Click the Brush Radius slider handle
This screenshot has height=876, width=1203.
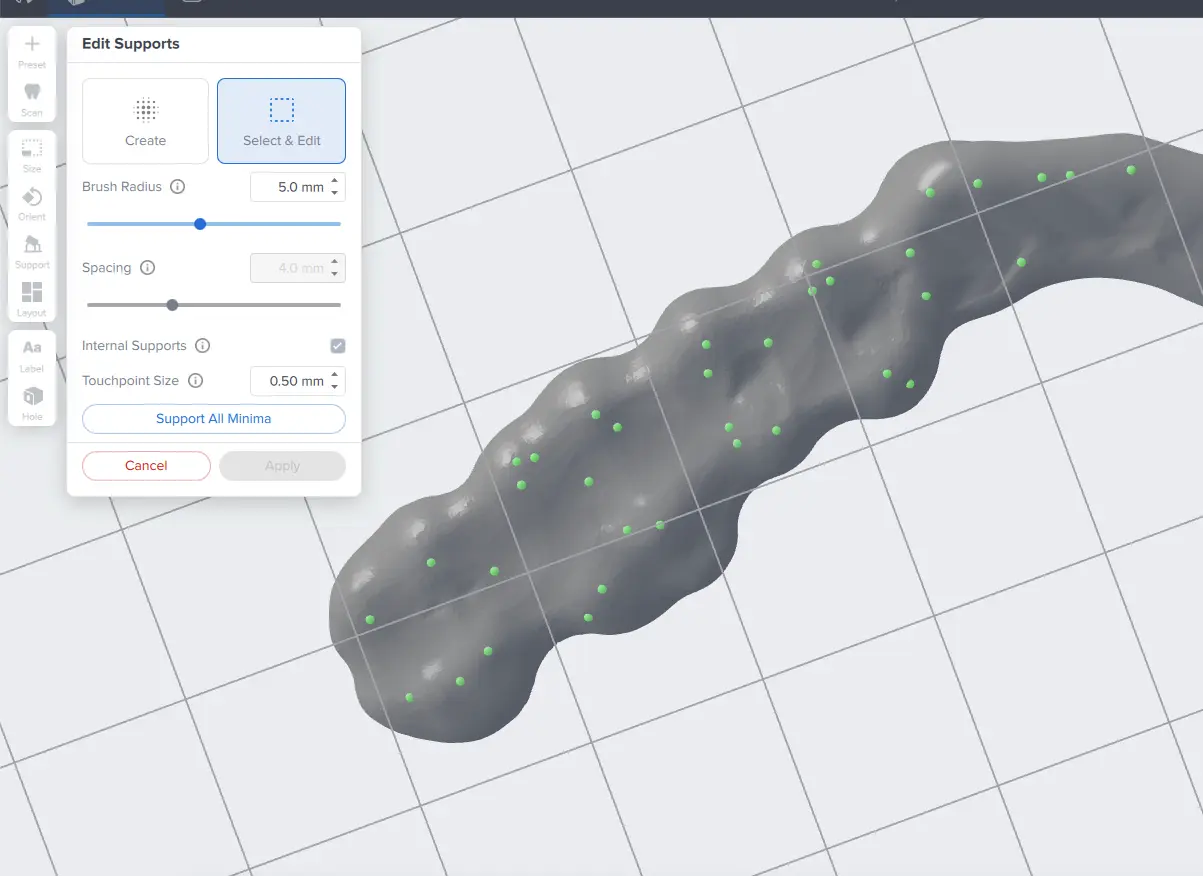(200, 224)
